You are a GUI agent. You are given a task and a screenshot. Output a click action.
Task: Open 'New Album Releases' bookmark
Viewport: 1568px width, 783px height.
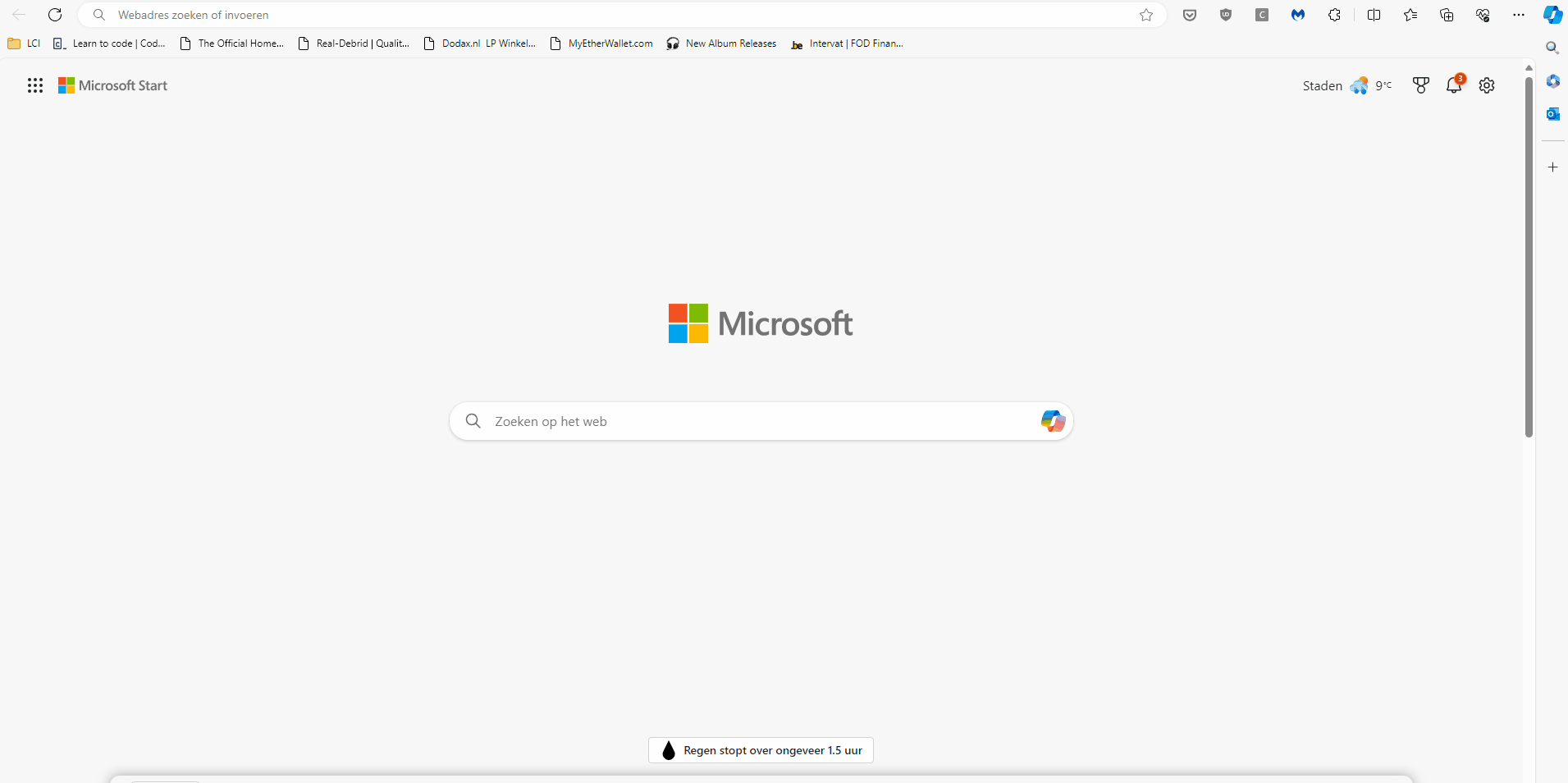[721, 43]
